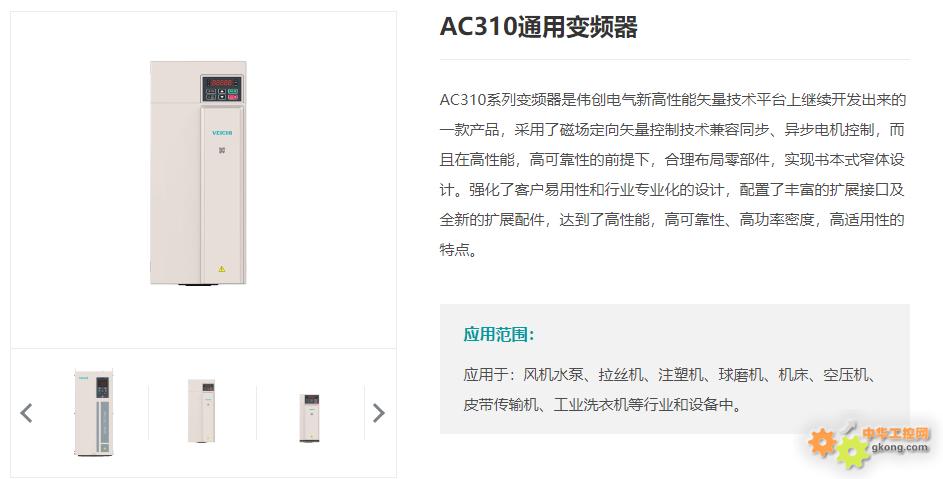Image resolution: width=943 pixels, height=479 pixels.
Task: Click the AC310系列变频器 description paragraph
Action: [672, 175]
